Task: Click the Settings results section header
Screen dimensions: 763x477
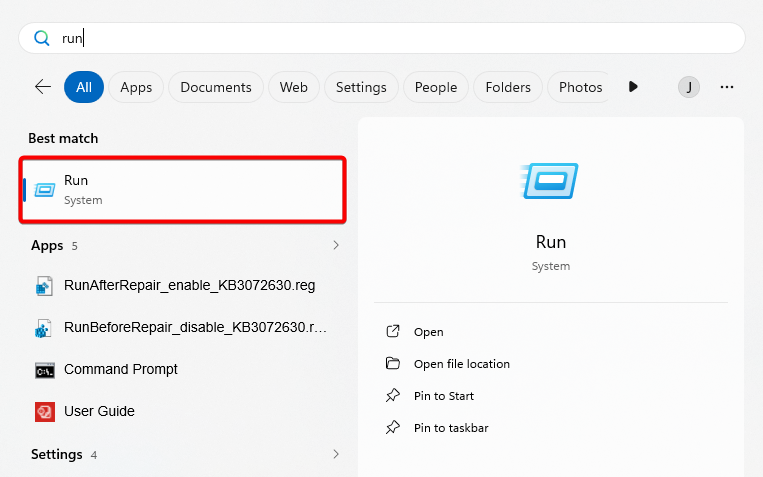Action: pos(56,454)
